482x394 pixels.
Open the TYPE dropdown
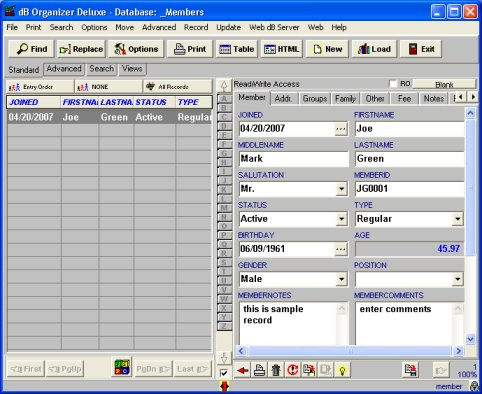tap(458, 219)
